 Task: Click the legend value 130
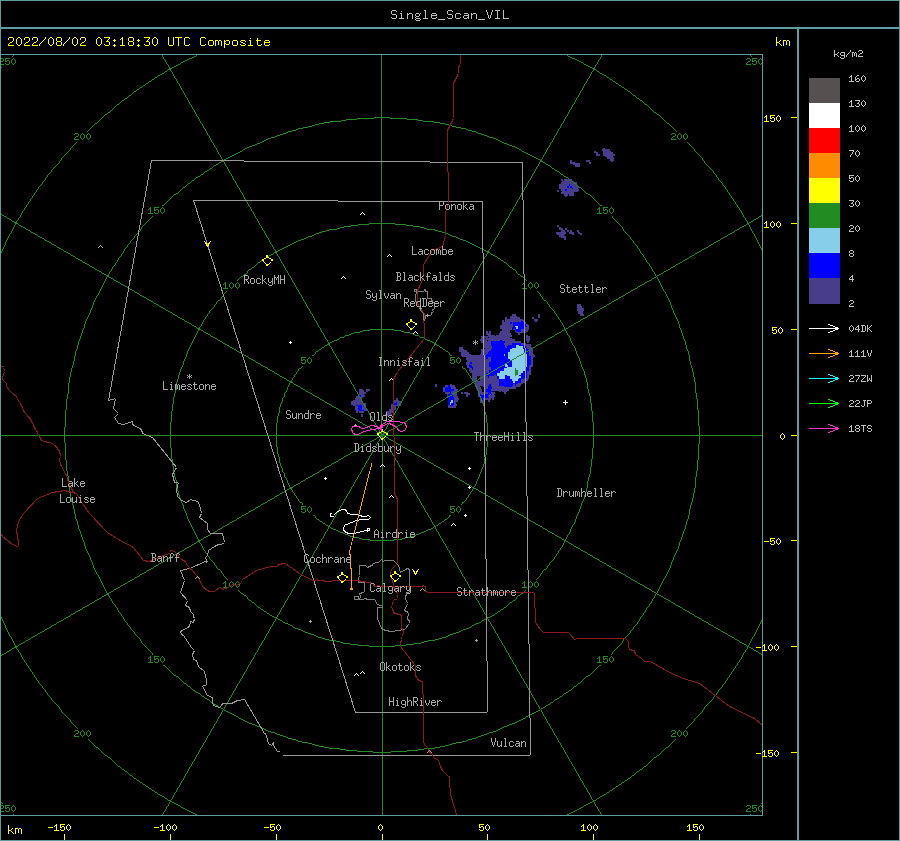[857, 103]
